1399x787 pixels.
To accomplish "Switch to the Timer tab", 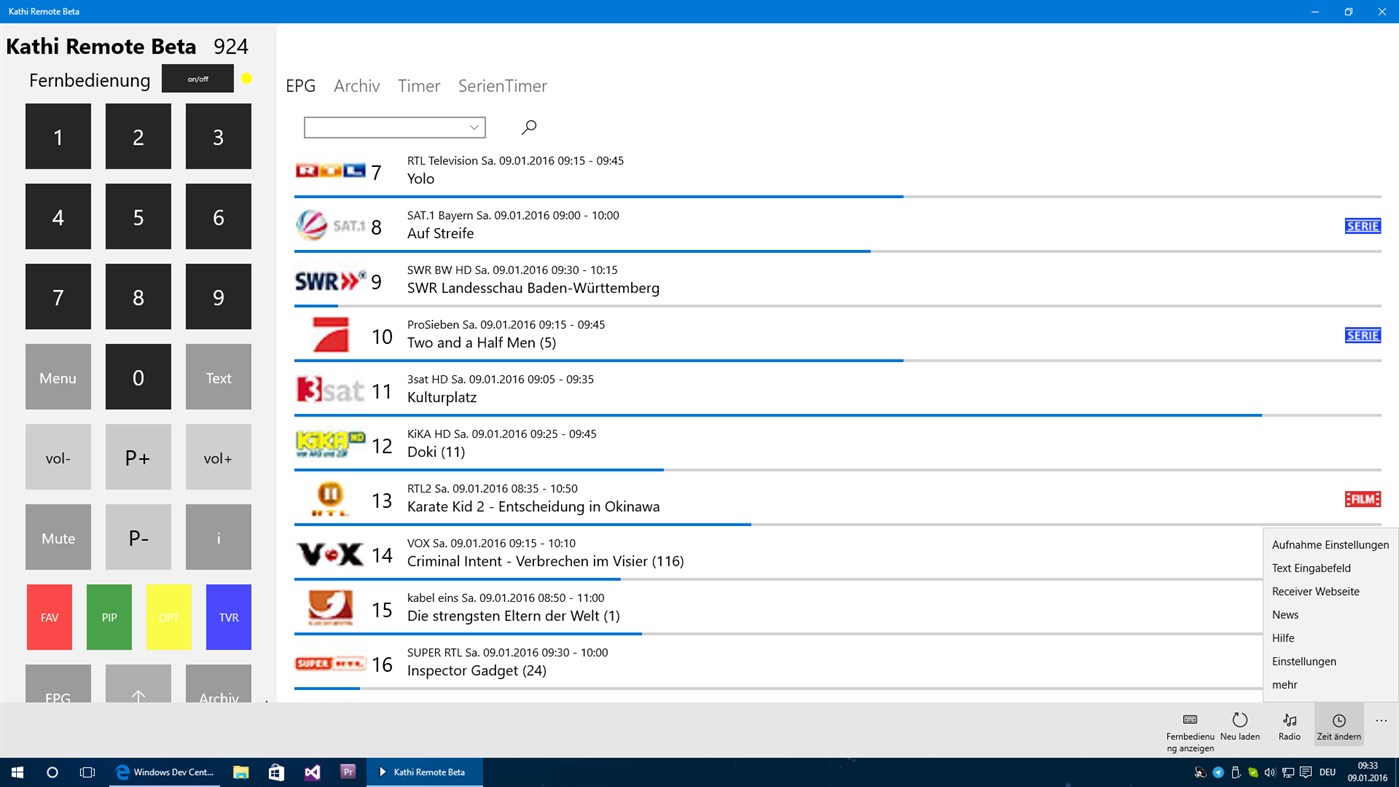I will pos(418,85).
